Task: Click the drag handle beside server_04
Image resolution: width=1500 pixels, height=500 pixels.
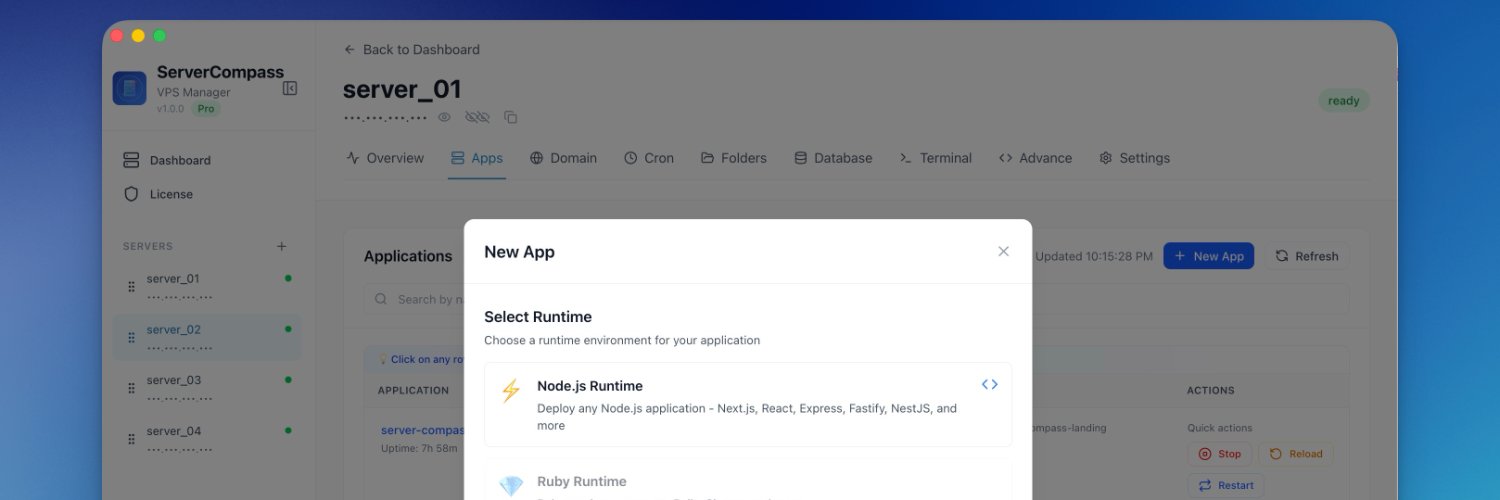Action: coord(131,439)
